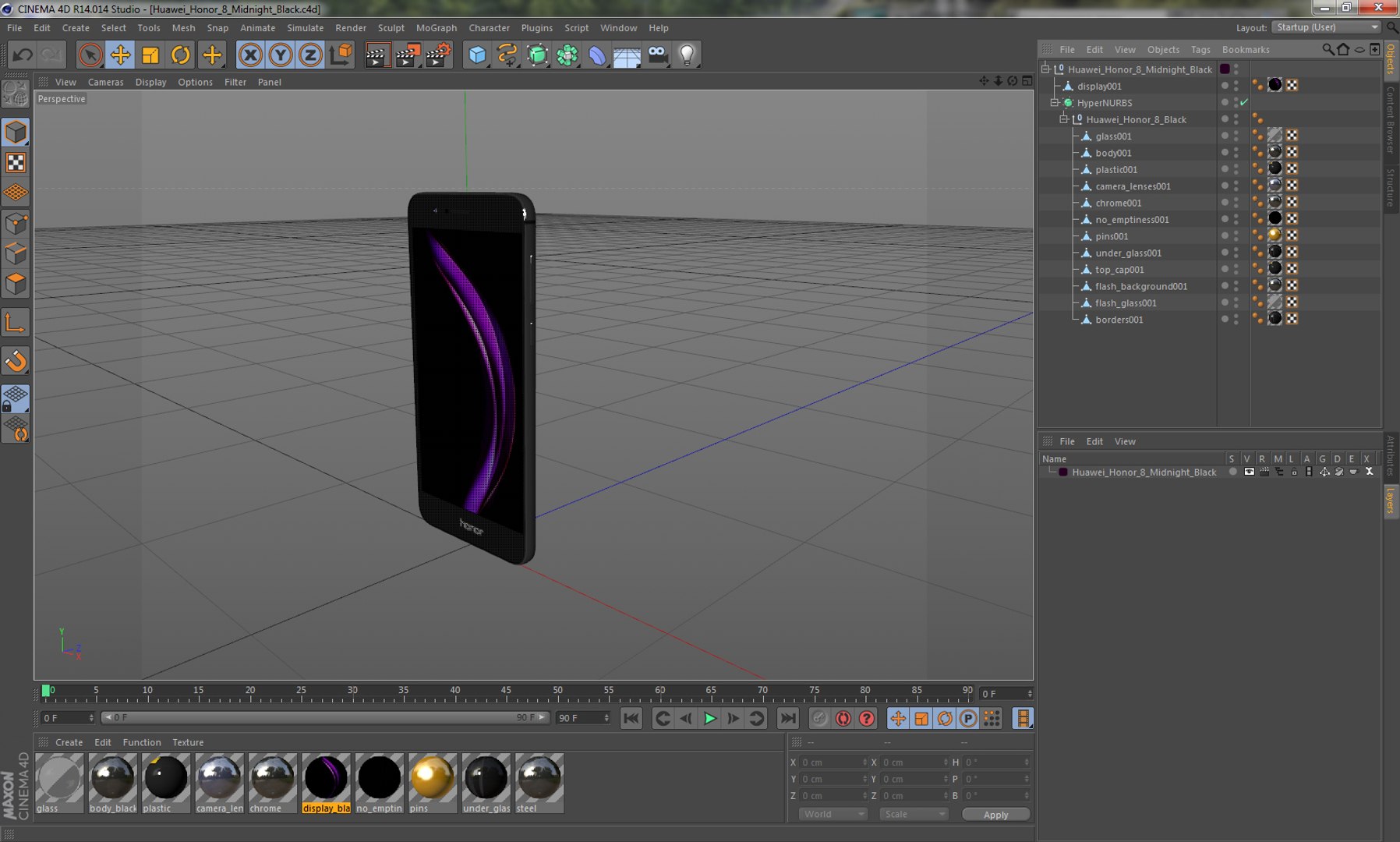Add a light object
The width and height of the screenshot is (1400, 842).
point(688,55)
